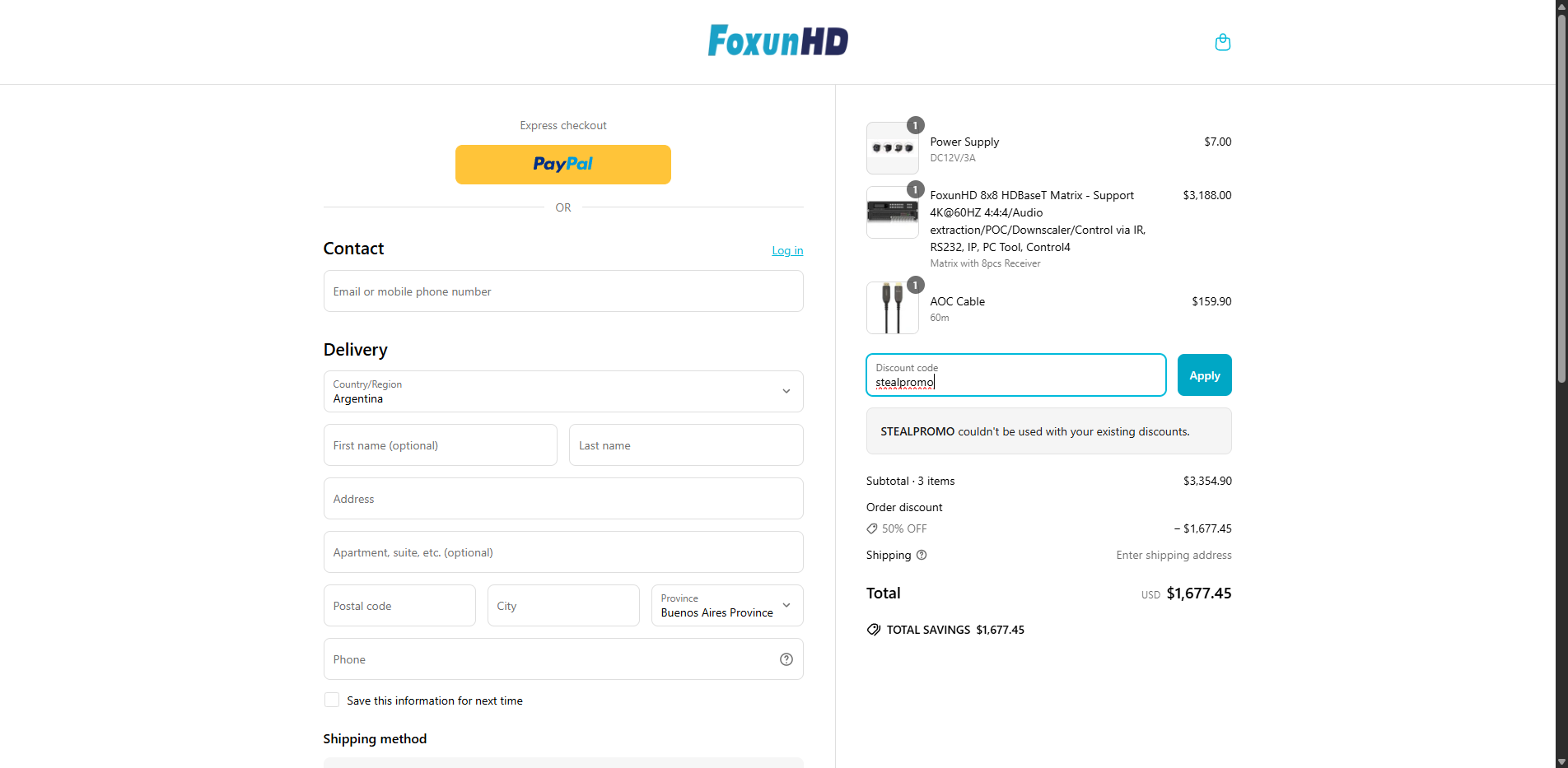This screenshot has width=1568, height=768.
Task: Click the HDBaseT Matrix product thumbnail
Action: [893, 212]
